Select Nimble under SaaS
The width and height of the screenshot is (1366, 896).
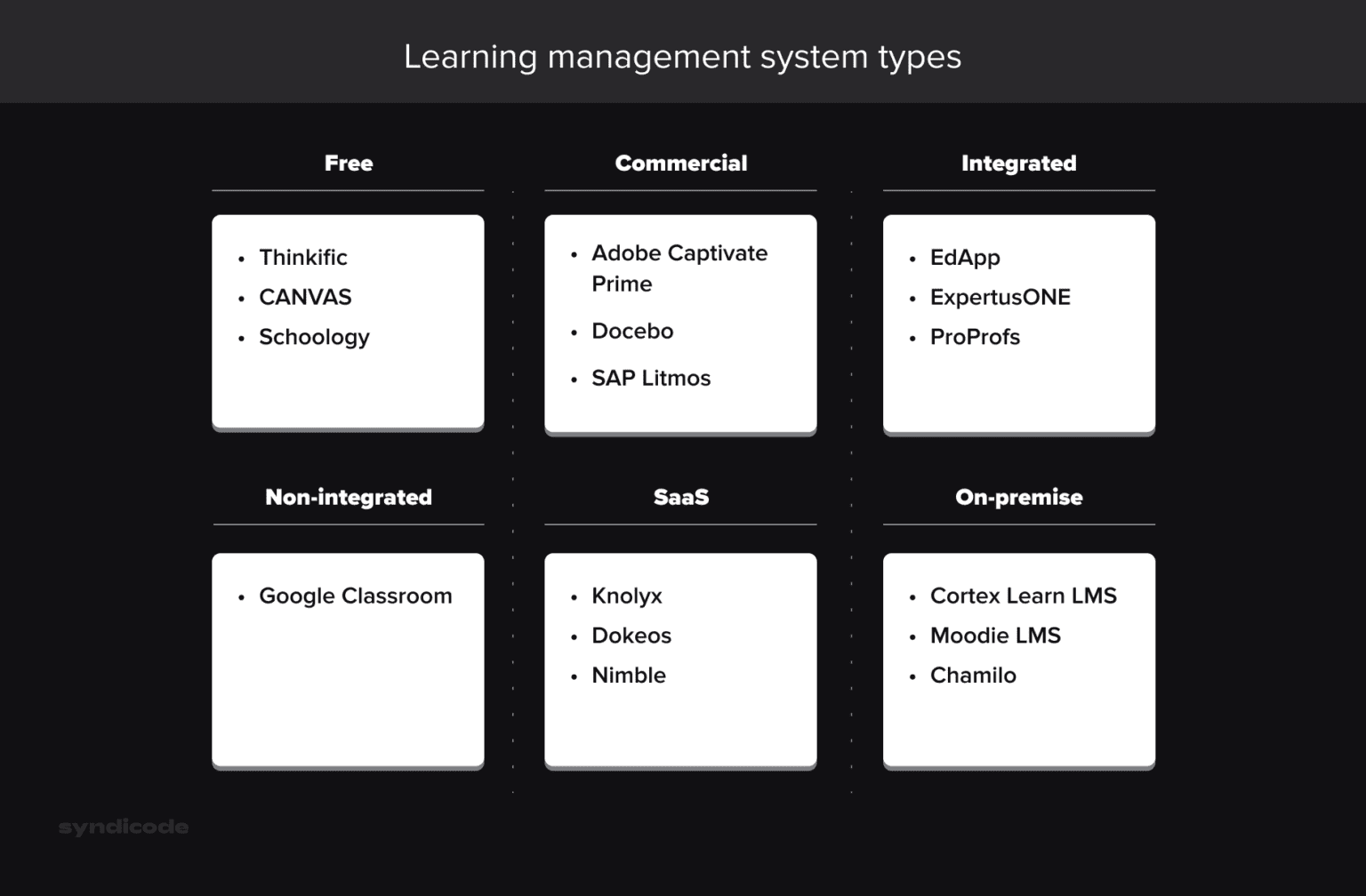(629, 675)
